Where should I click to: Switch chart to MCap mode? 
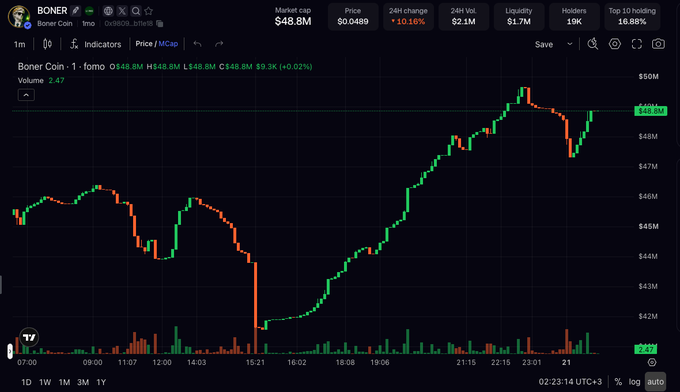pyautogui.click(x=168, y=44)
